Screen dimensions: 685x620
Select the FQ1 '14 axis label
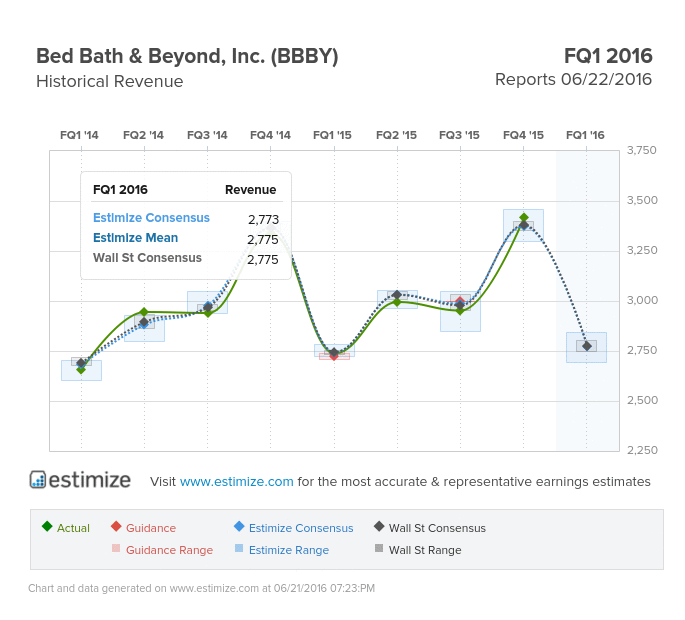coord(79,135)
